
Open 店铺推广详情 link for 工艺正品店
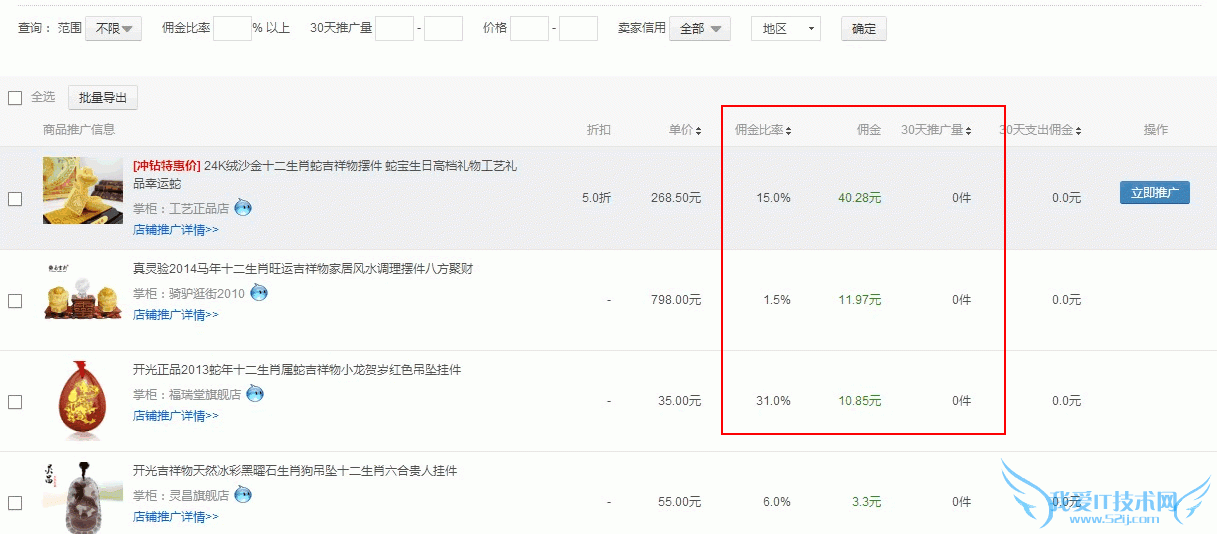tap(176, 230)
